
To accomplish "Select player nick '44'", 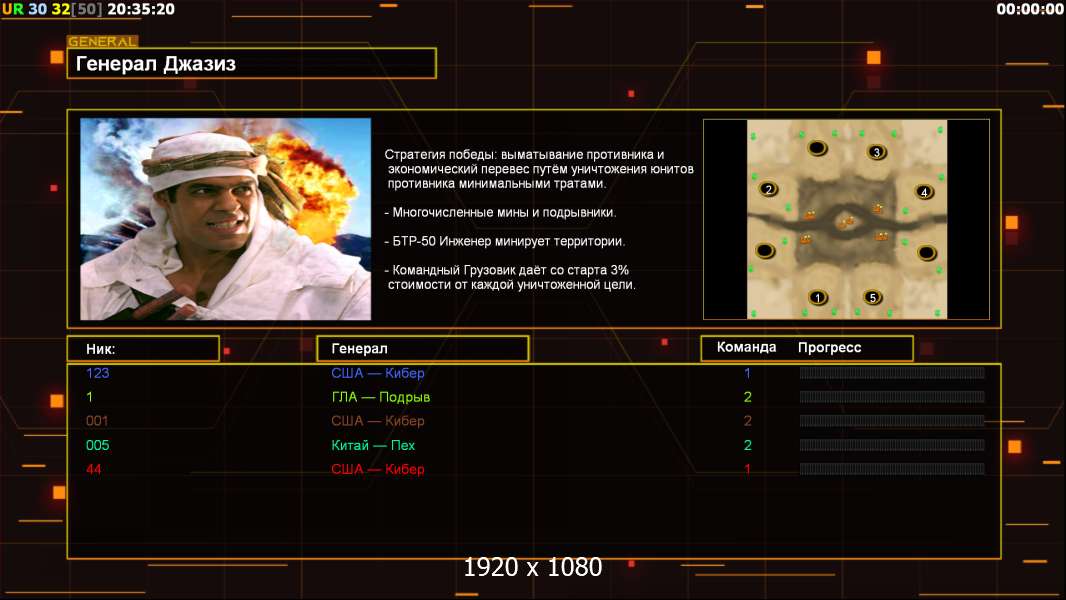I will point(94,469).
